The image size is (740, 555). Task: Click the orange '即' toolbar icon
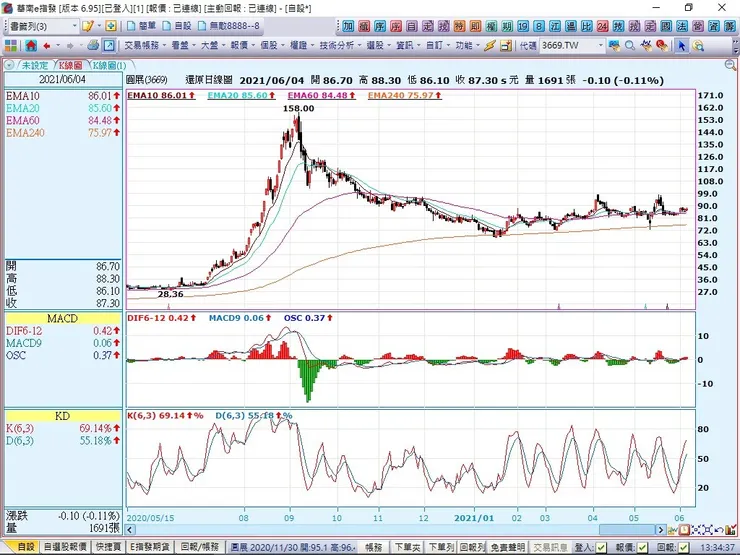475,26
